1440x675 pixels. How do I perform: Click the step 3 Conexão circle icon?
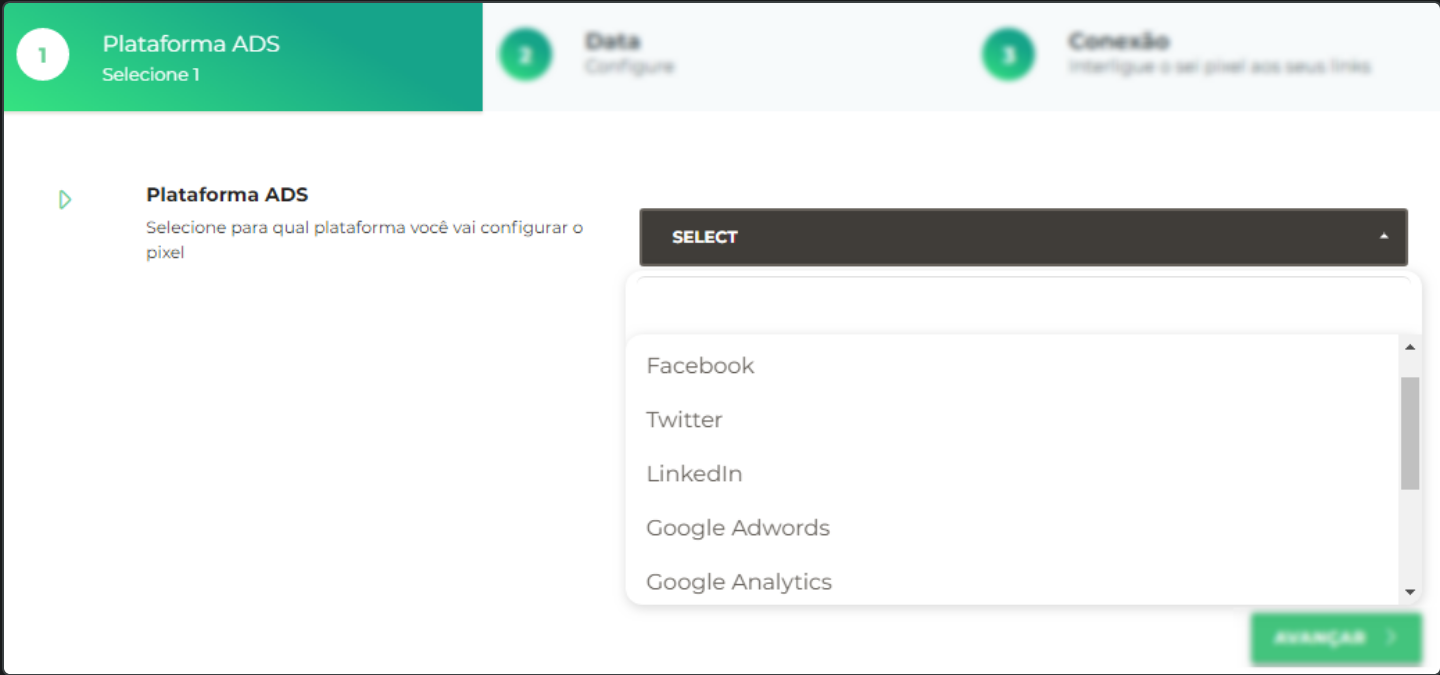[1008, 55]
